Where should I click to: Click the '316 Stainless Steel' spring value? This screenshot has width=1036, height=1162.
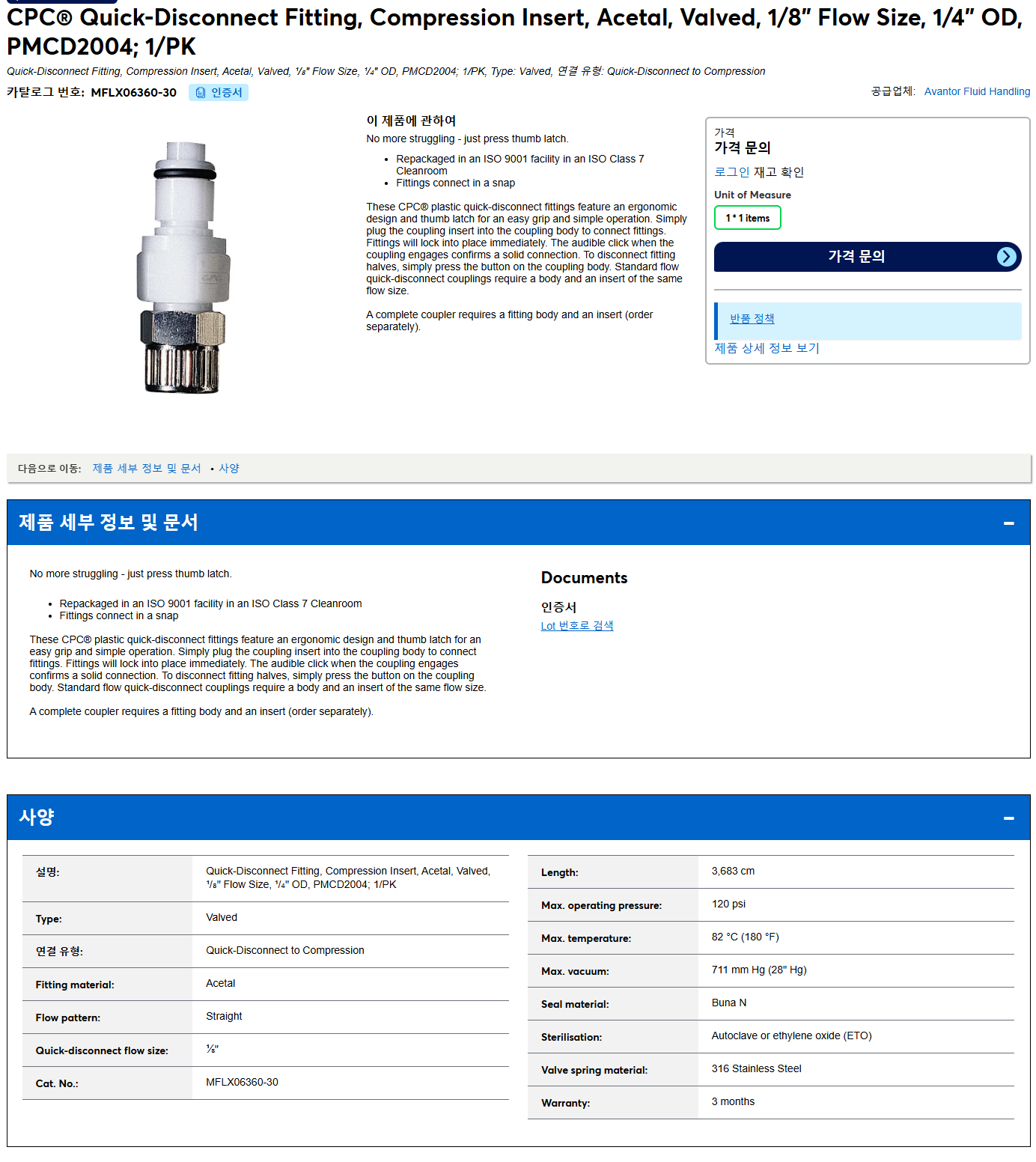point(756,1068)
